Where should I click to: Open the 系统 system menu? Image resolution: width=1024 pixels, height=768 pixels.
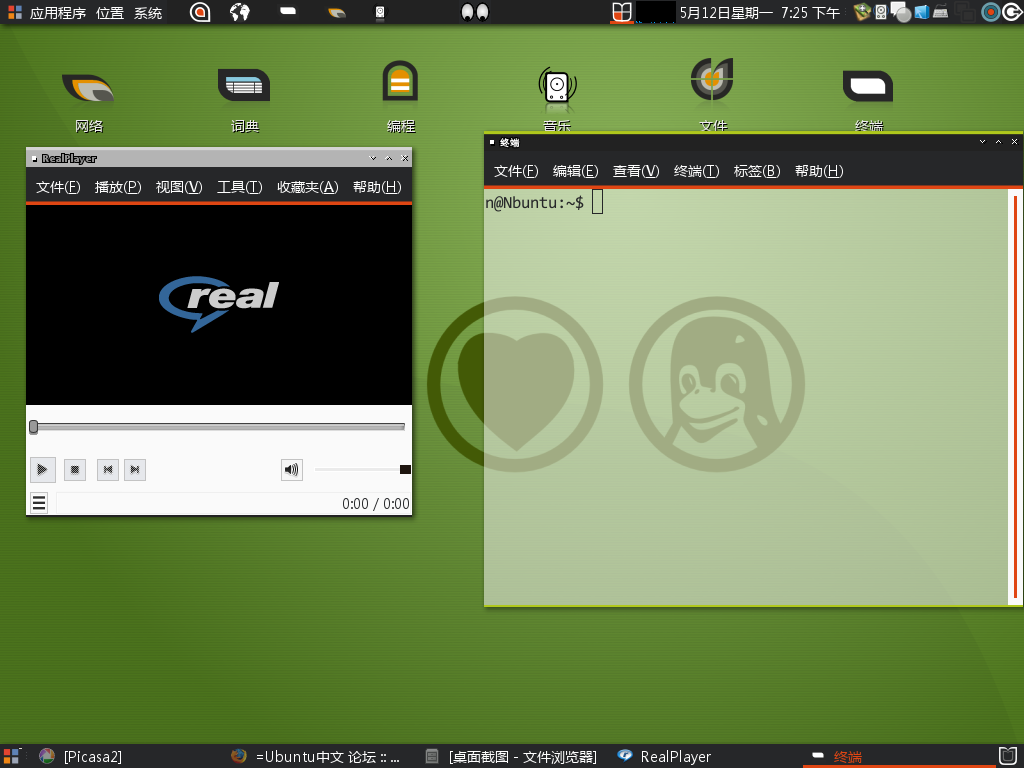(148, 13)
